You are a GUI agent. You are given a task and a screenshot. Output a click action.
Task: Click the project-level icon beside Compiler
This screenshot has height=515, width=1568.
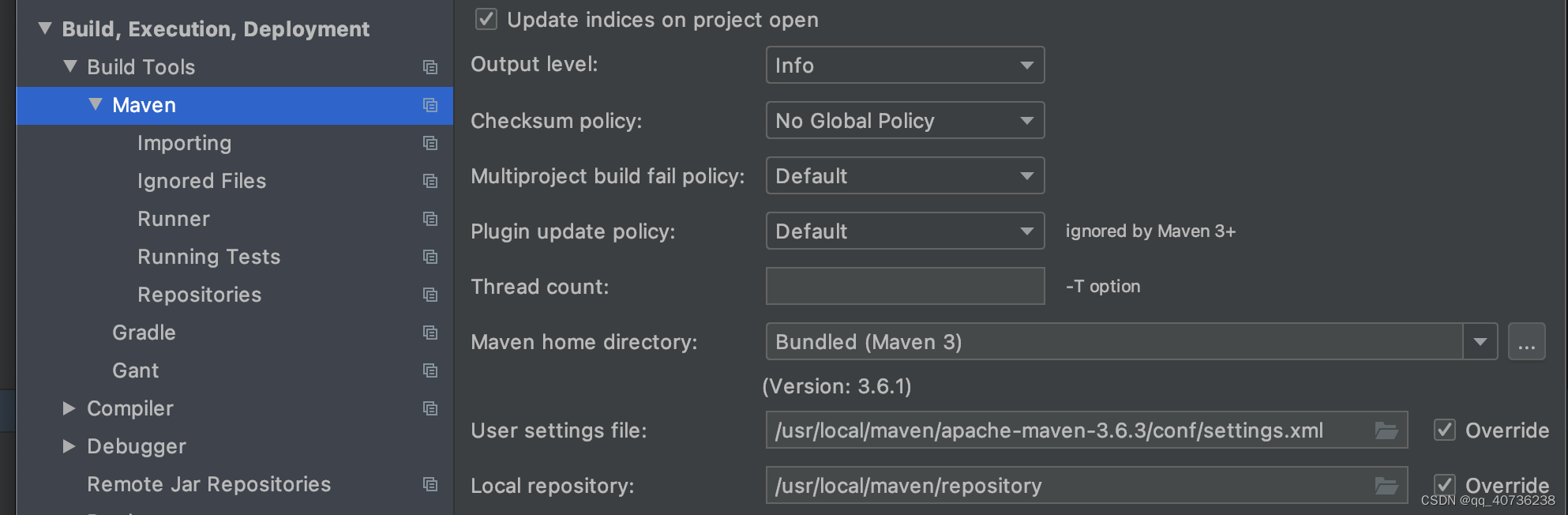pos(430,408)
